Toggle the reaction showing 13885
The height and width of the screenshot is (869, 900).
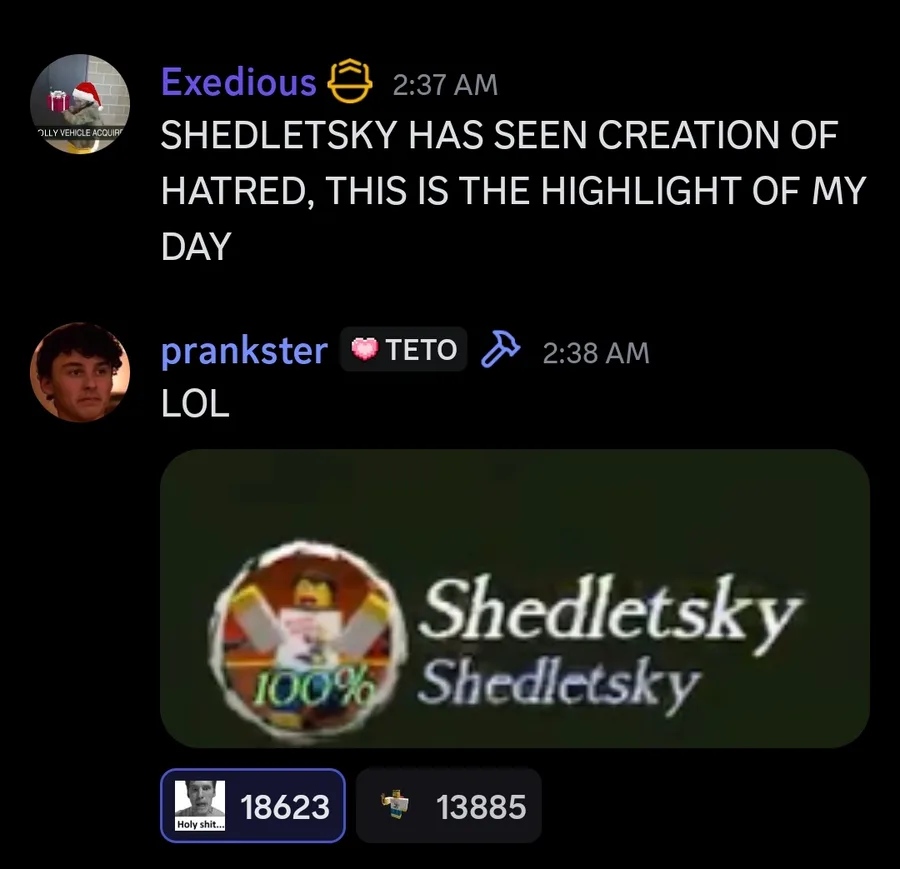[x=448, y=805]
